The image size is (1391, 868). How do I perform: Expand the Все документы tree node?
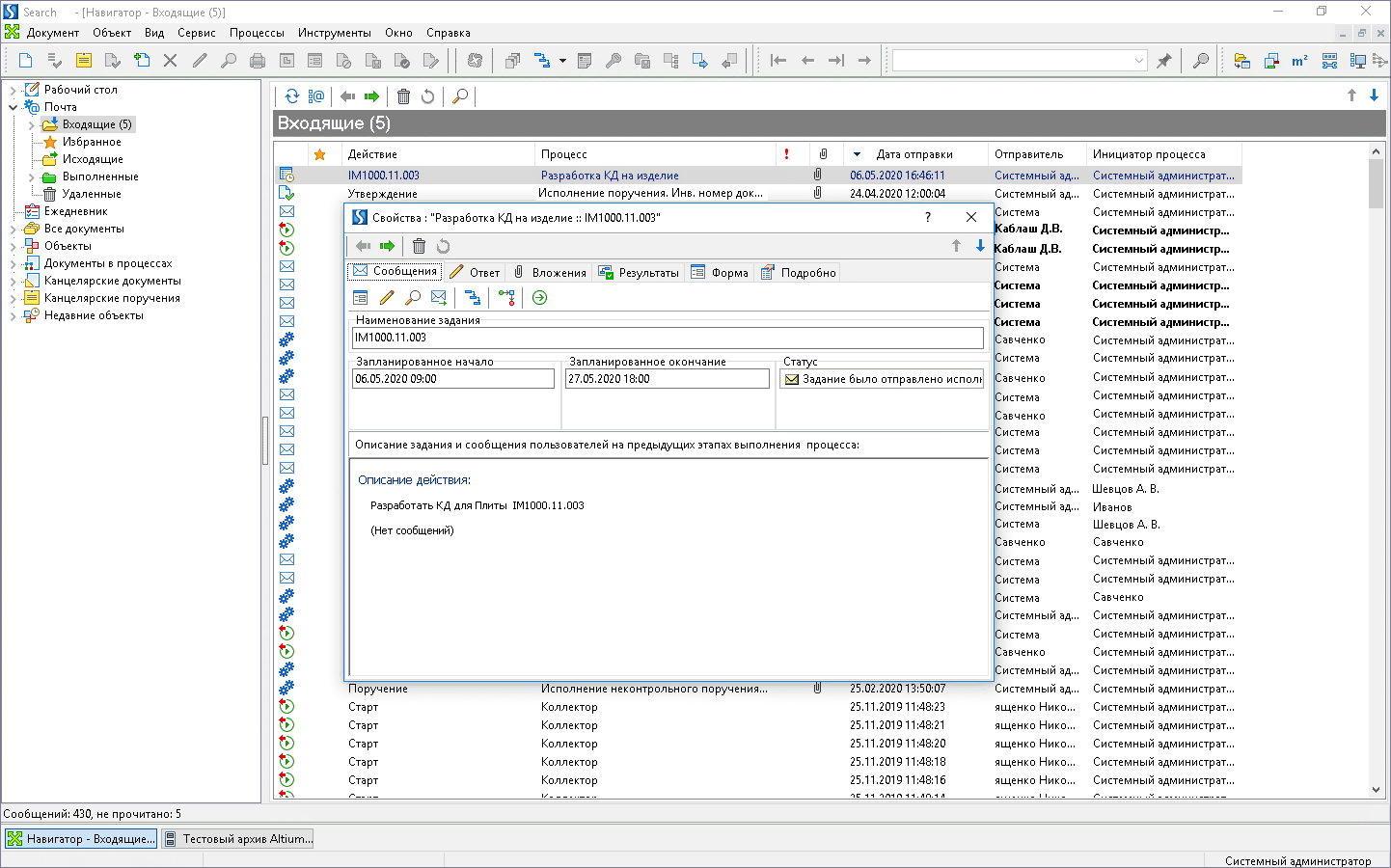(x=13, y=229)
